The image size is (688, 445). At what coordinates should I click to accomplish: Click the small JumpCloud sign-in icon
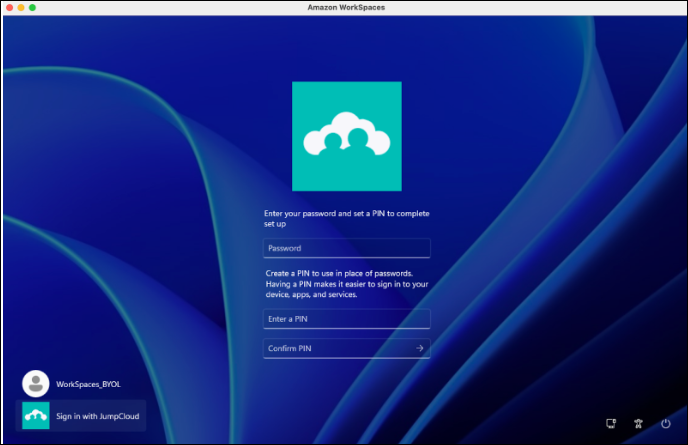(x=36, y=415)
